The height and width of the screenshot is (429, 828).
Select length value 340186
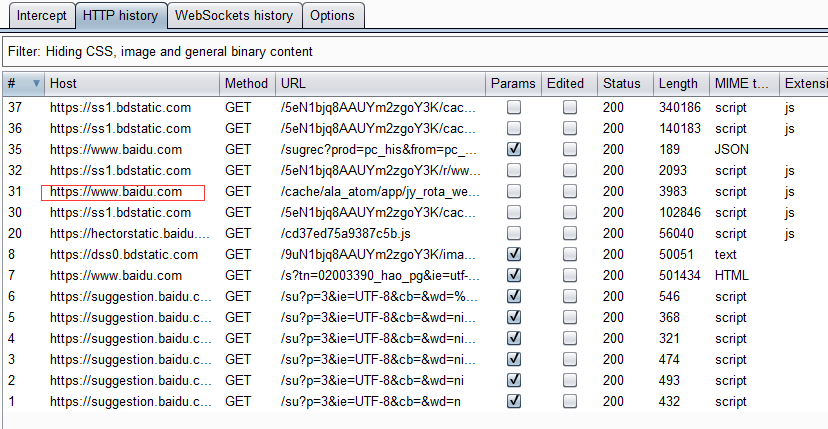click(x=680, y=108)
